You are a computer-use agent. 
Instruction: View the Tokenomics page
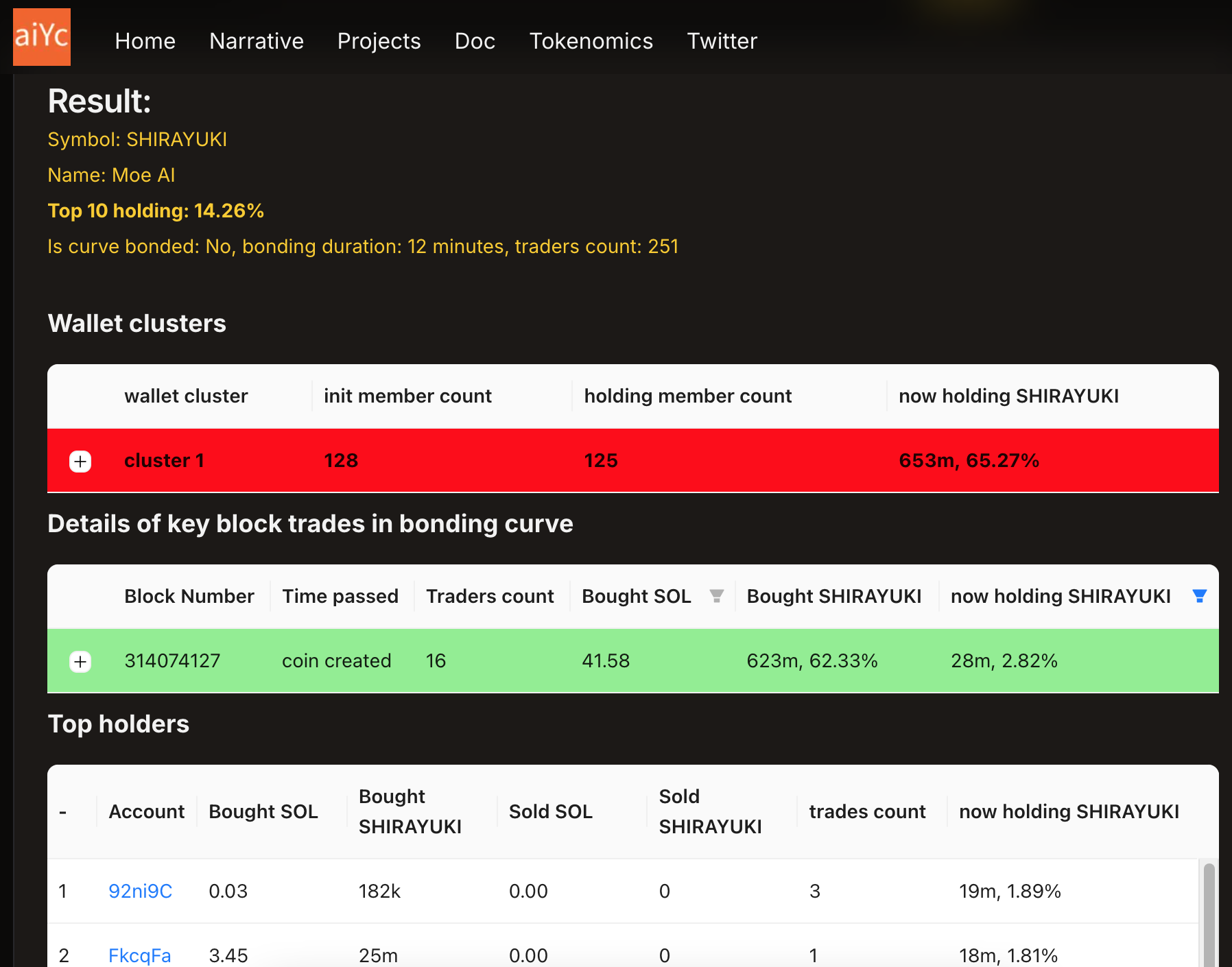point(591,41)
